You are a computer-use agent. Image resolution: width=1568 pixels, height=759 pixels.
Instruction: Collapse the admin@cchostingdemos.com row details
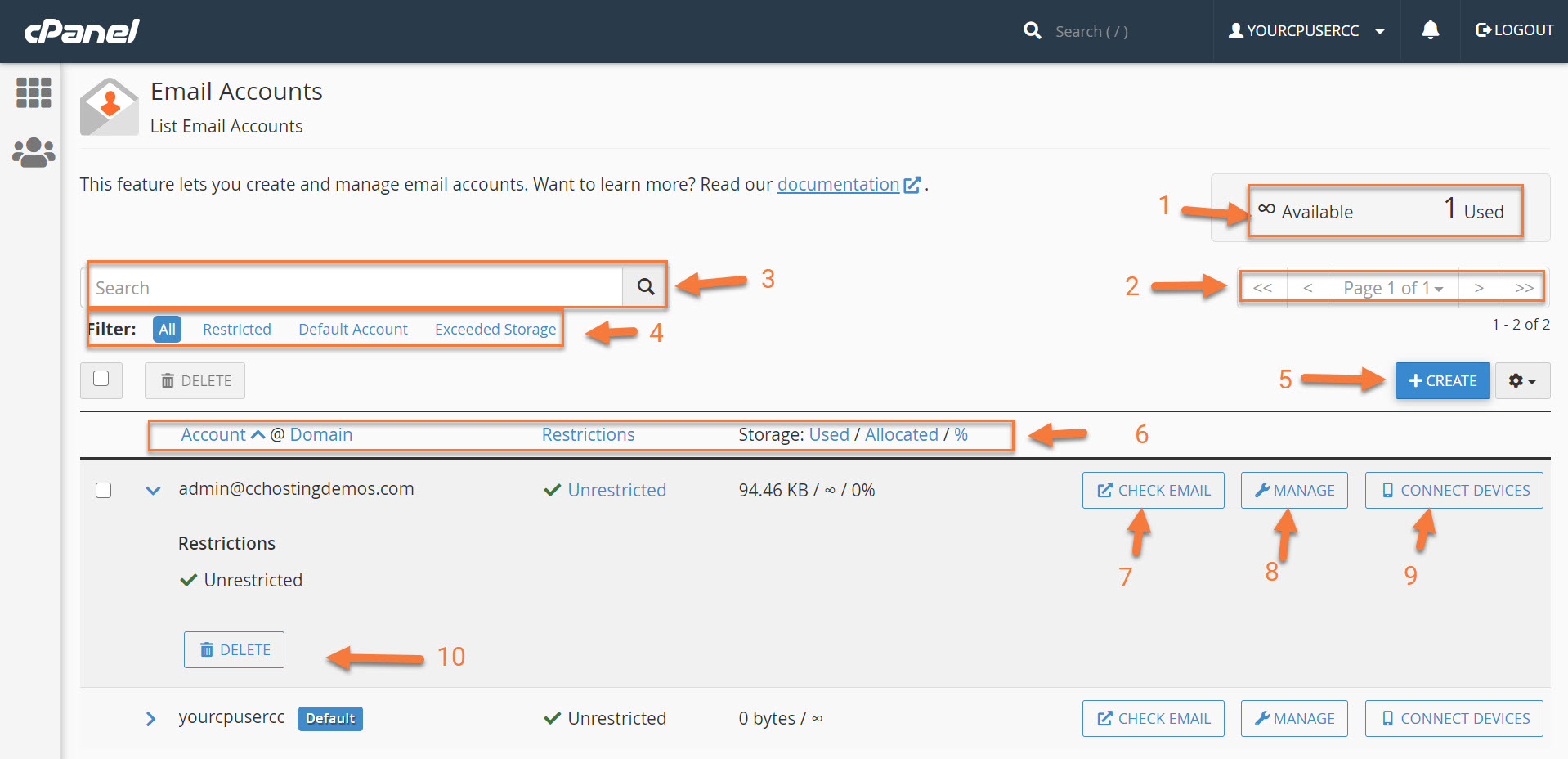coord(153,490)
